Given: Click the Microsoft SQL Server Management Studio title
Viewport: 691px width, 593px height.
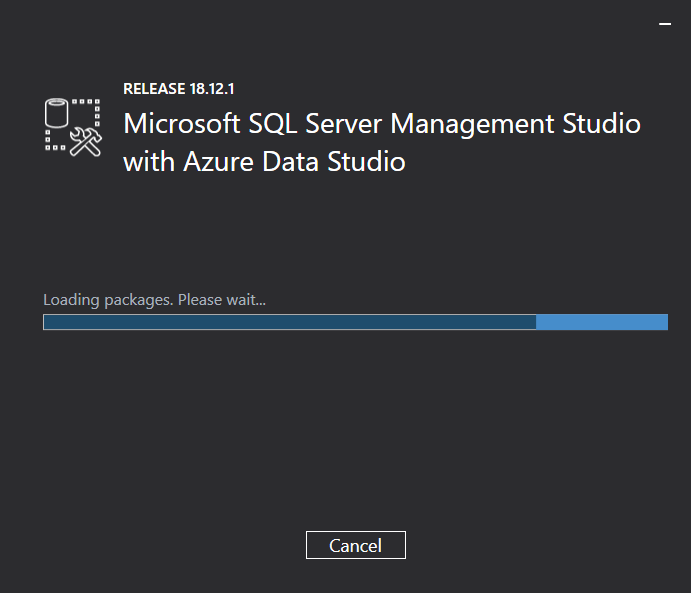Looking at the screenshot, I should (381, 124).
